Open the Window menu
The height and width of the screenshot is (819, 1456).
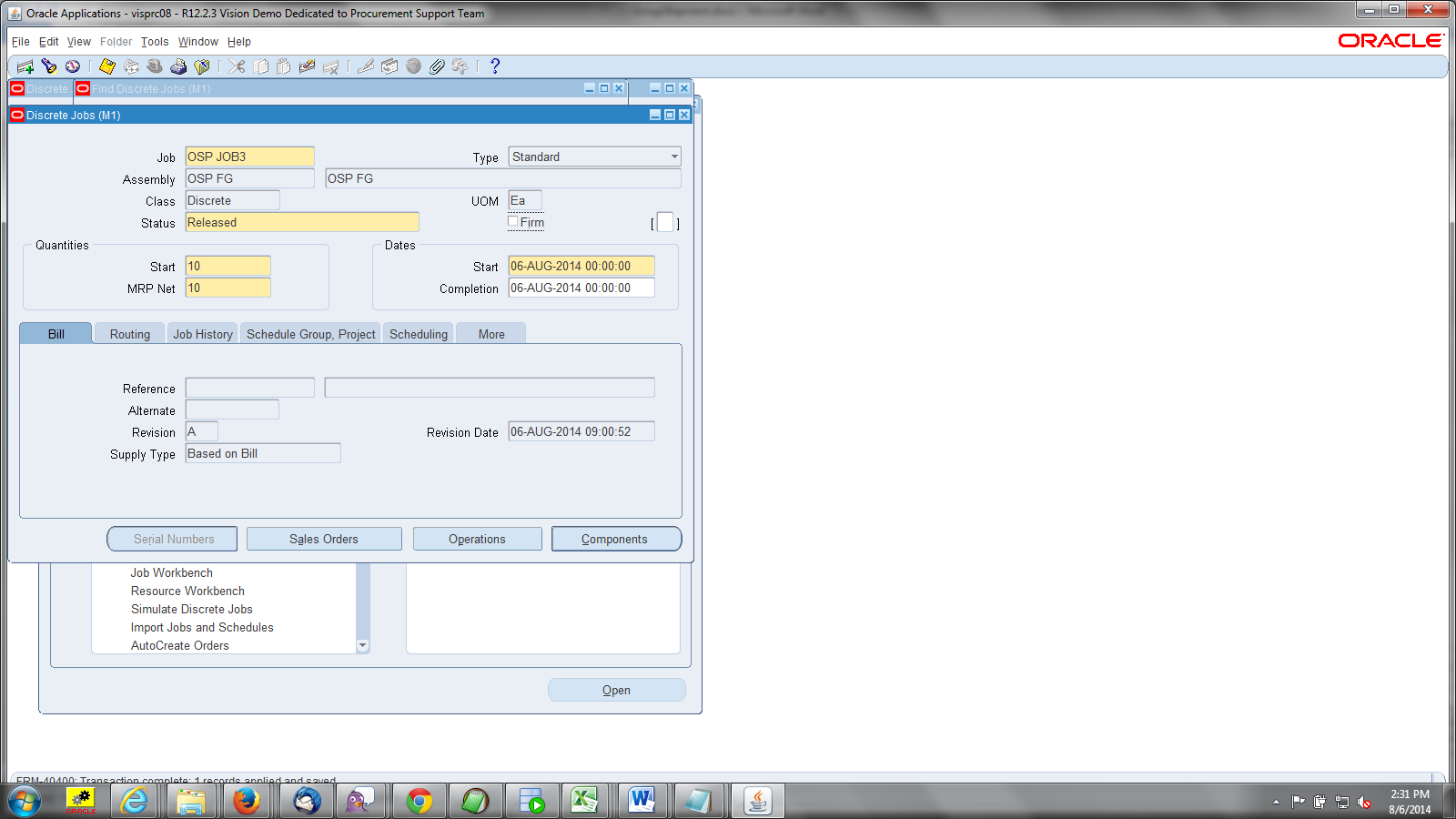pos(198,42)
